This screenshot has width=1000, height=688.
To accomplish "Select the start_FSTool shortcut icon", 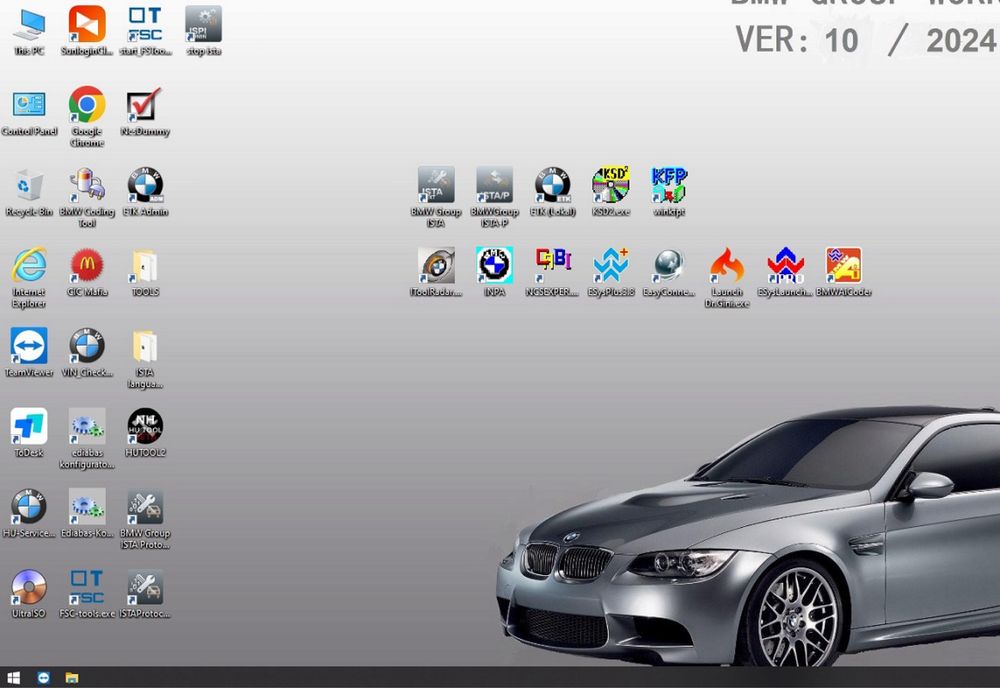I will click(145, 31).
